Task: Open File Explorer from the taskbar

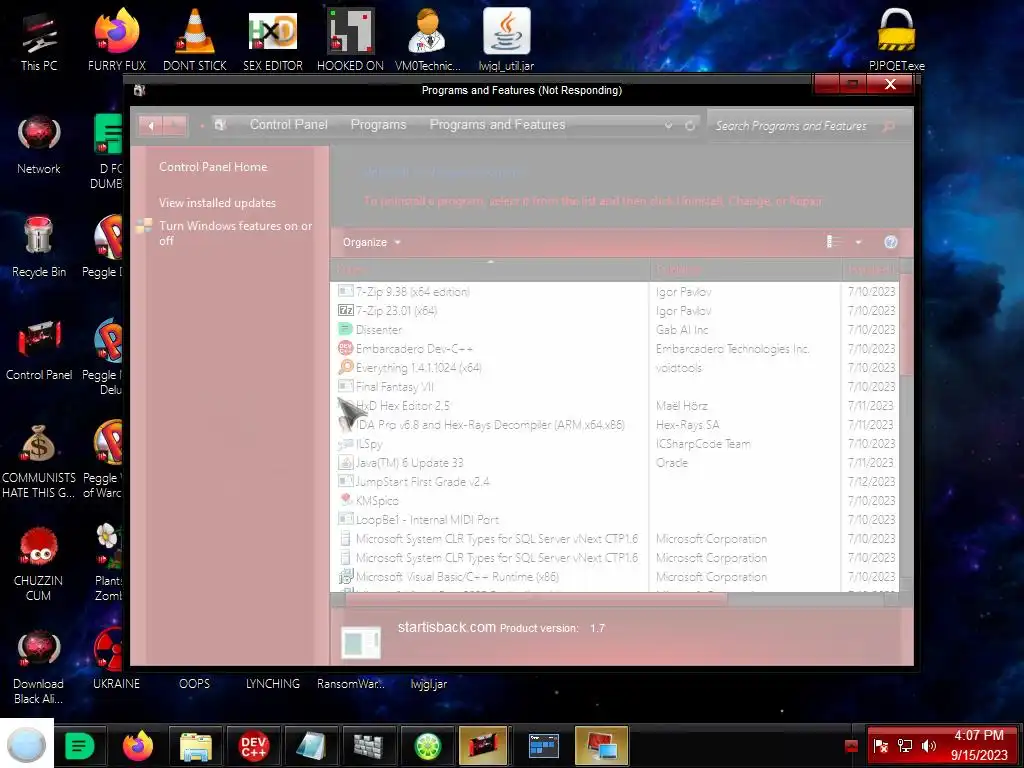Action: 195,745
